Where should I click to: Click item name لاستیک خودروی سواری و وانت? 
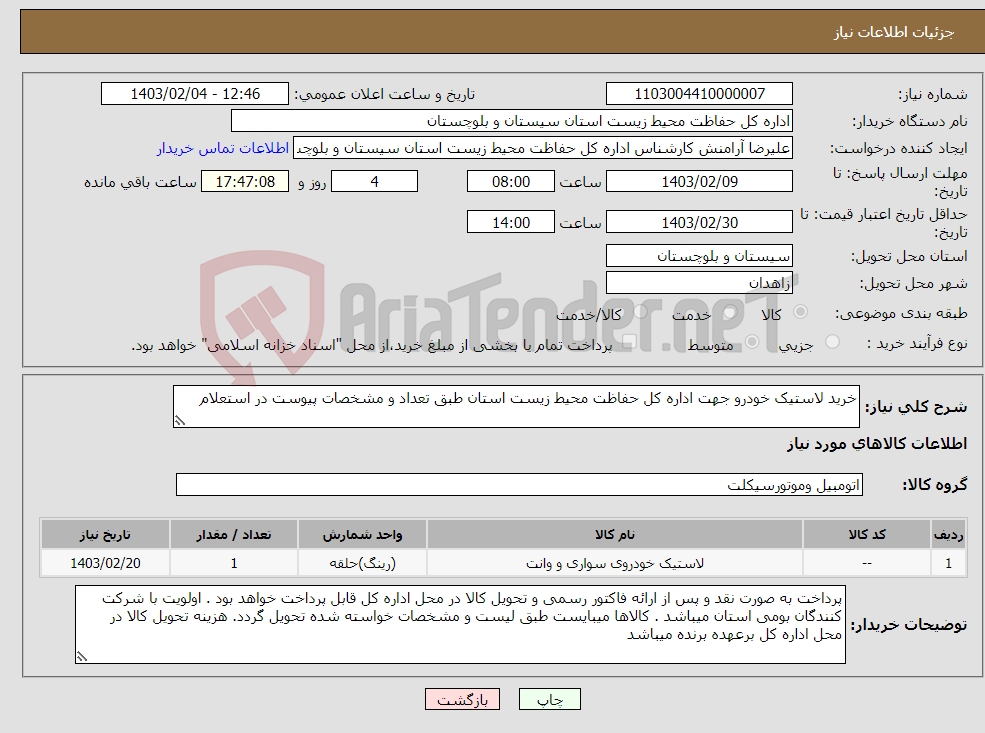[615, 563]
